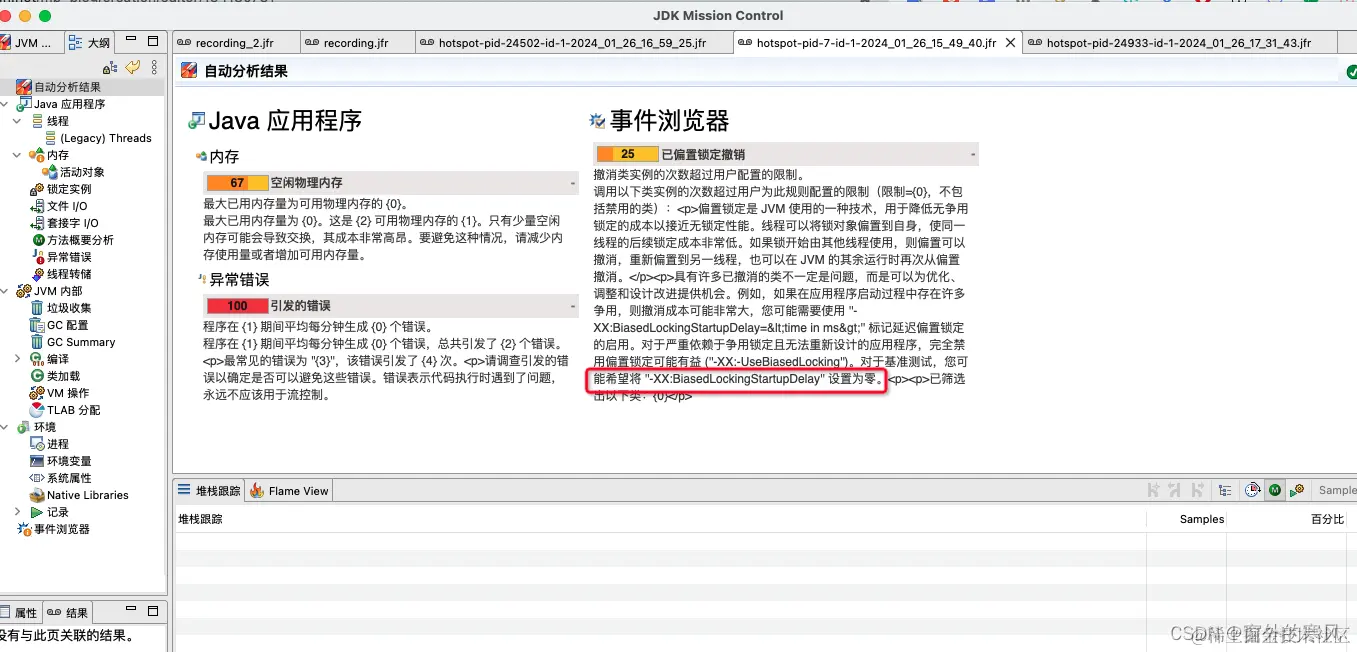Open 环境变量 page
Image resolution: width=1357 pixels, height=652 pixels.
click(69, 461)
